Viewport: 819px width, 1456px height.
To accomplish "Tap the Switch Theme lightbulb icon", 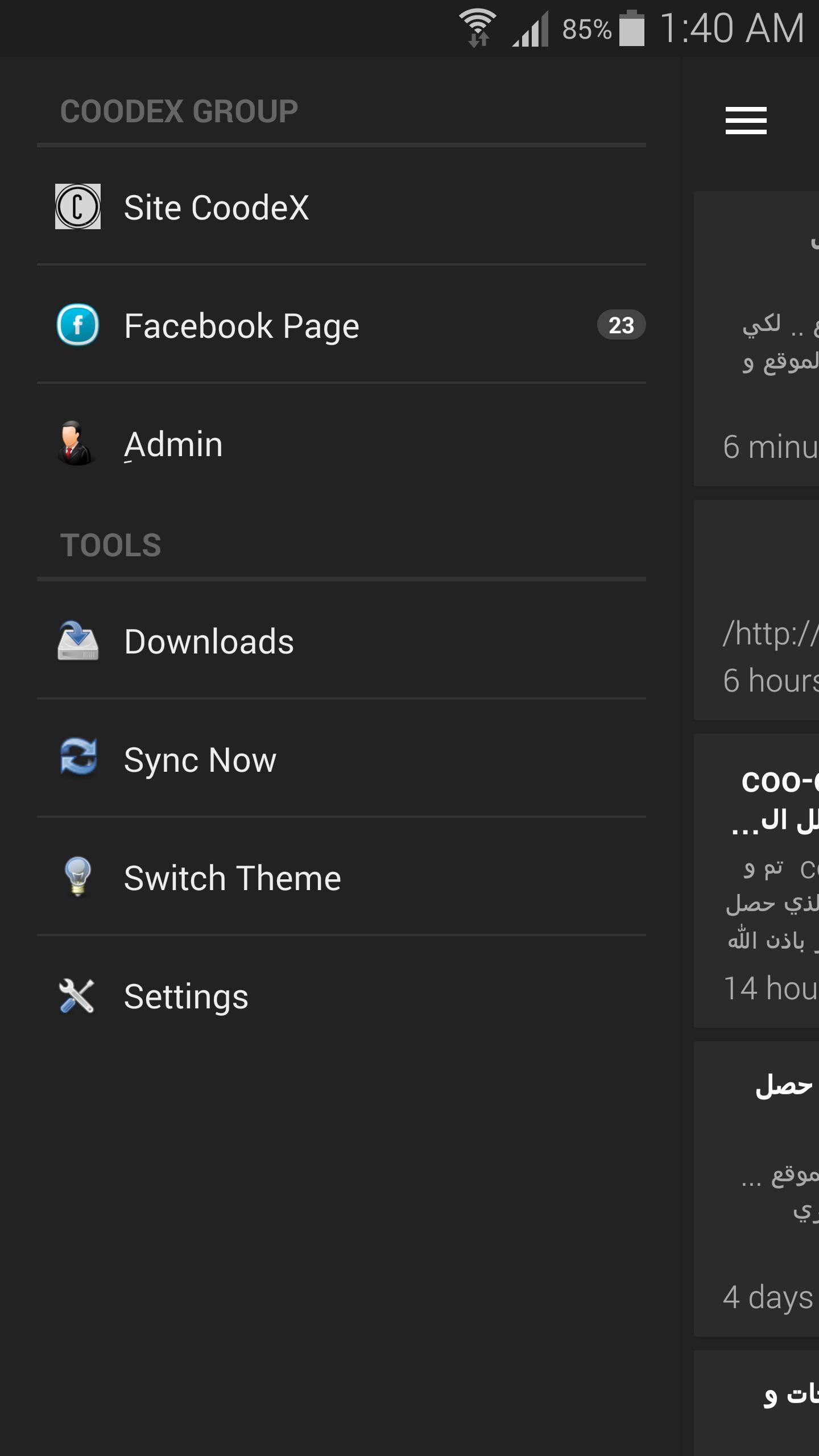I will [x=78, y=876].
